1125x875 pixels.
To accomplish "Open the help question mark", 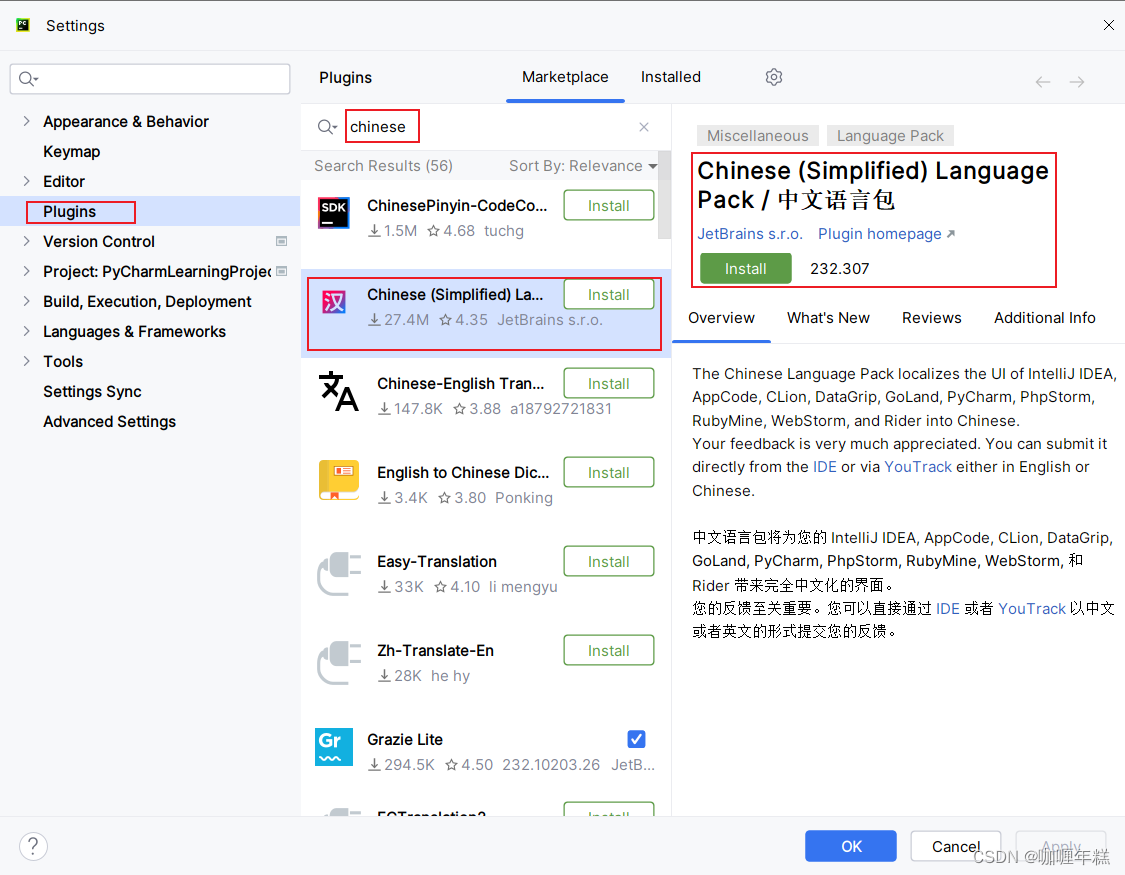I will 33,846.
